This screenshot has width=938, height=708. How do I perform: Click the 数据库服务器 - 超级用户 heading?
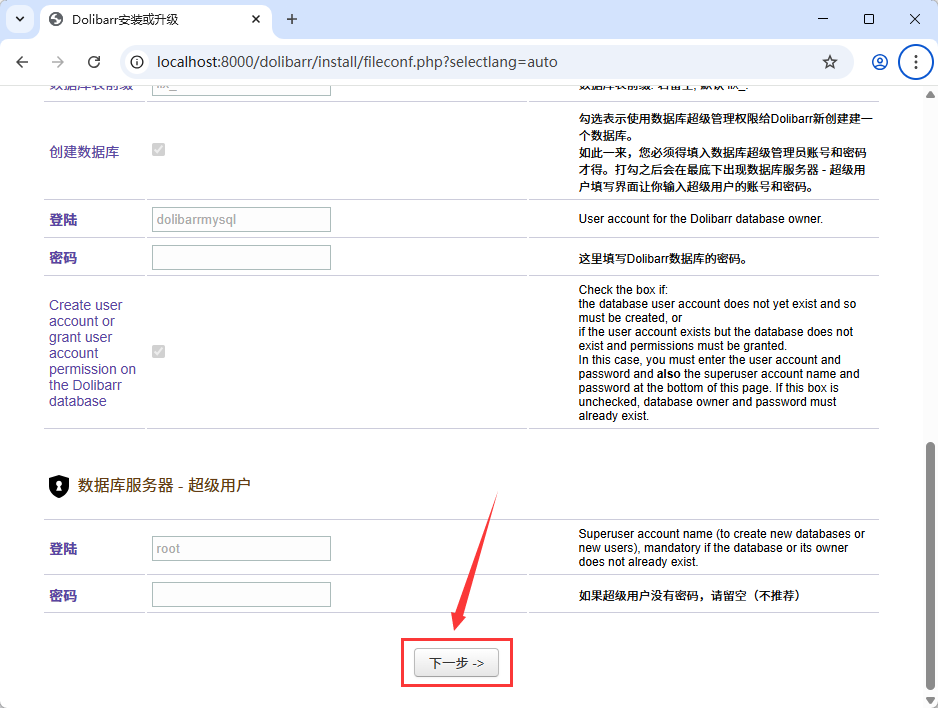click(x=164, y=485)
